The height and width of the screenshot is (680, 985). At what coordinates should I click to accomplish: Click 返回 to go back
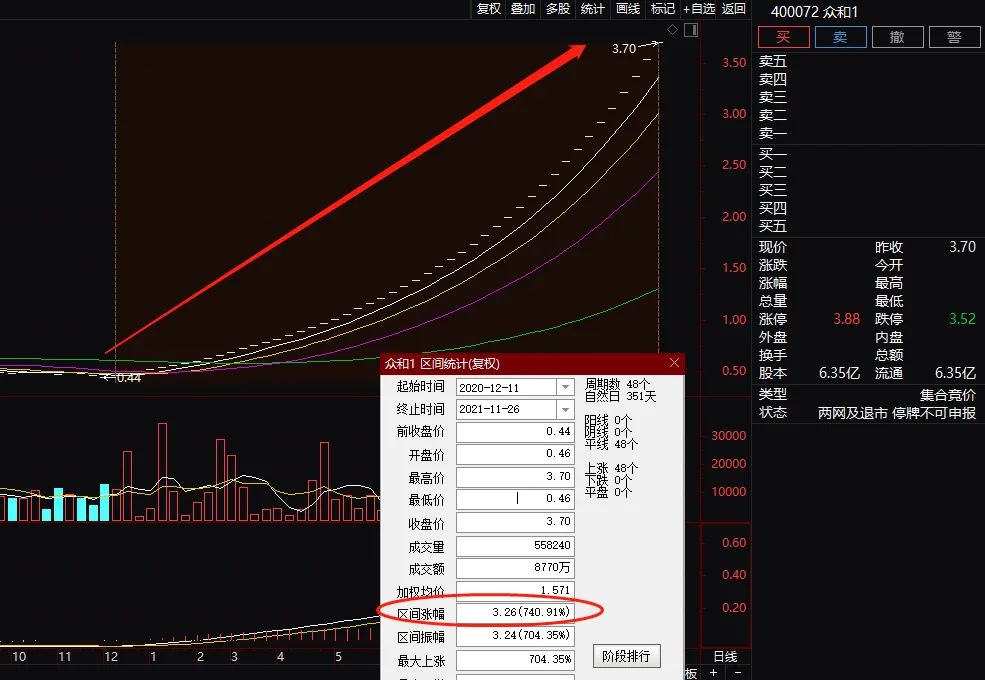[x=734, y=9]
